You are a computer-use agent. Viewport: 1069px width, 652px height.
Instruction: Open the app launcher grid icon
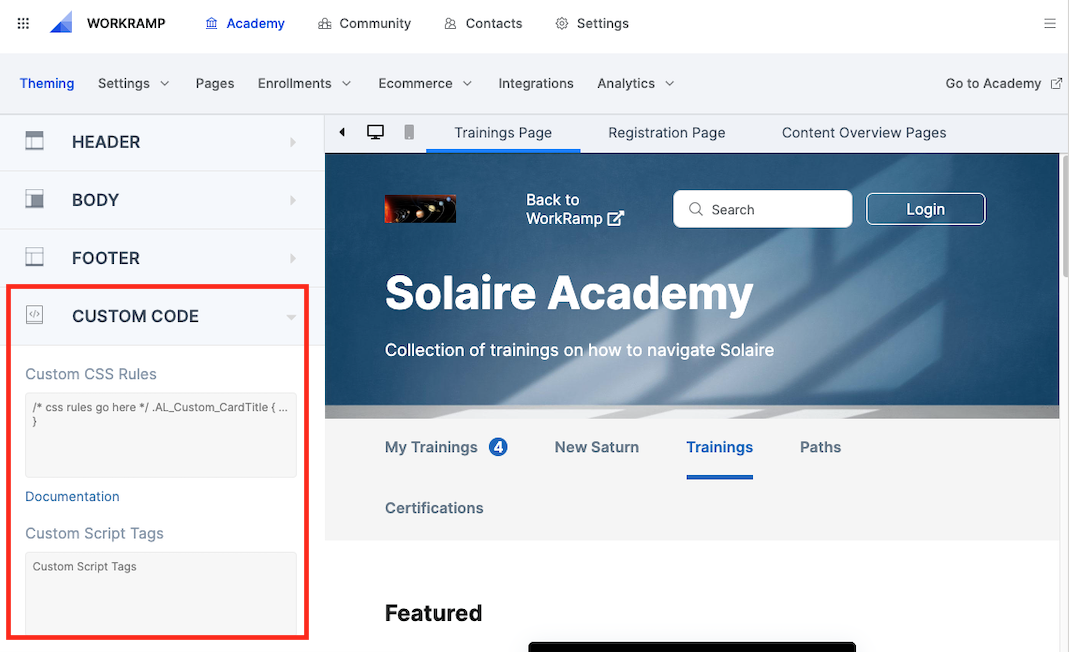coord(23,23)
